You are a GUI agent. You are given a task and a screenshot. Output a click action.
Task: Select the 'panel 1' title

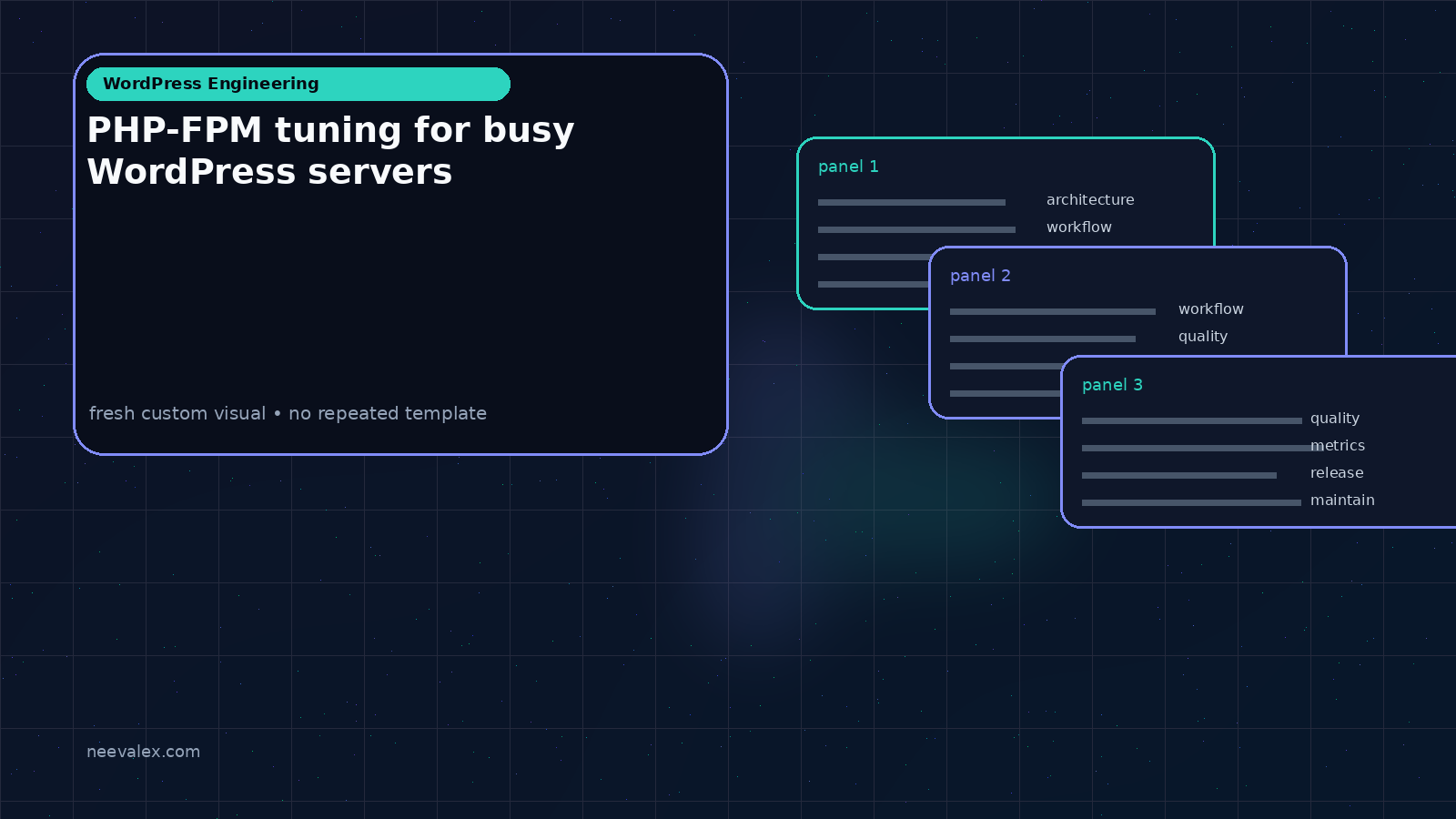click(x=848, y=167)
